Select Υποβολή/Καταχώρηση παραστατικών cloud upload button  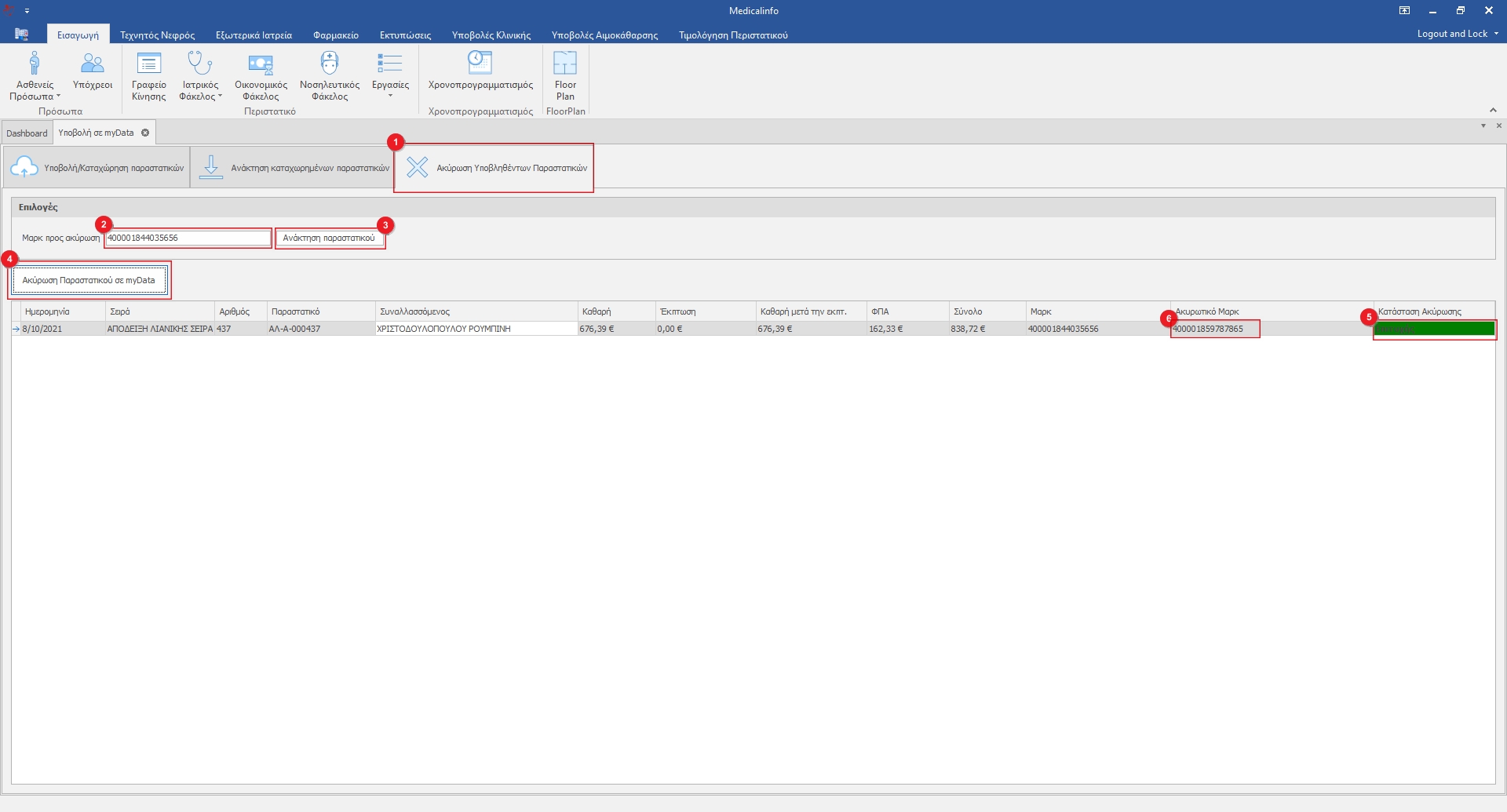coord(97,168)
